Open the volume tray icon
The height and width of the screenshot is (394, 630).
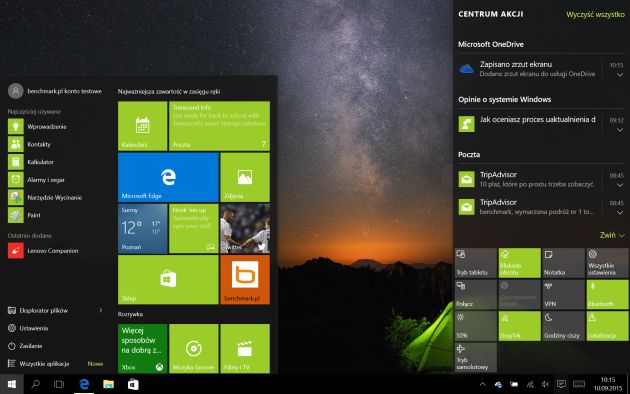(x=545, y=384)
